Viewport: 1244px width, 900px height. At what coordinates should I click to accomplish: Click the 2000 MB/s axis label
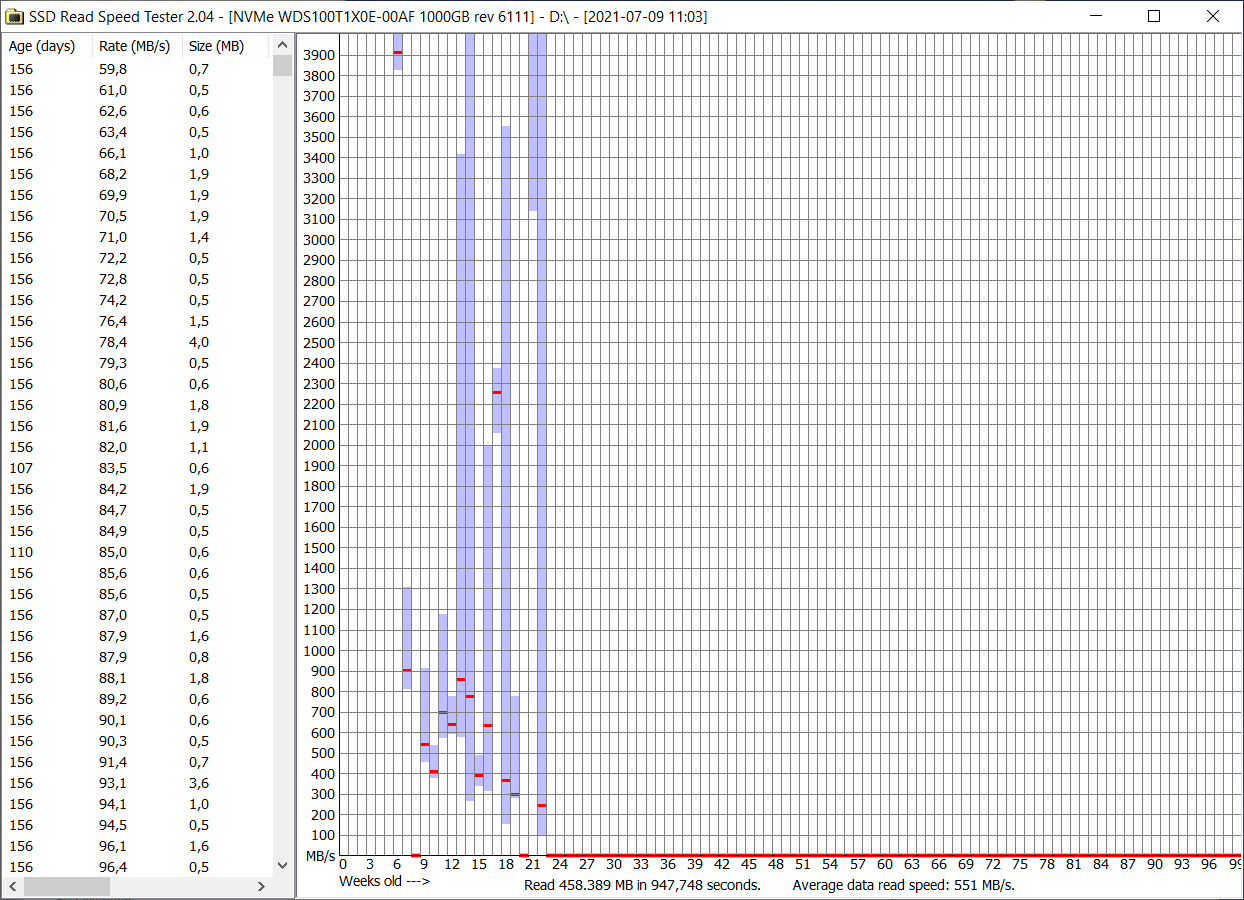pos(319,445)
